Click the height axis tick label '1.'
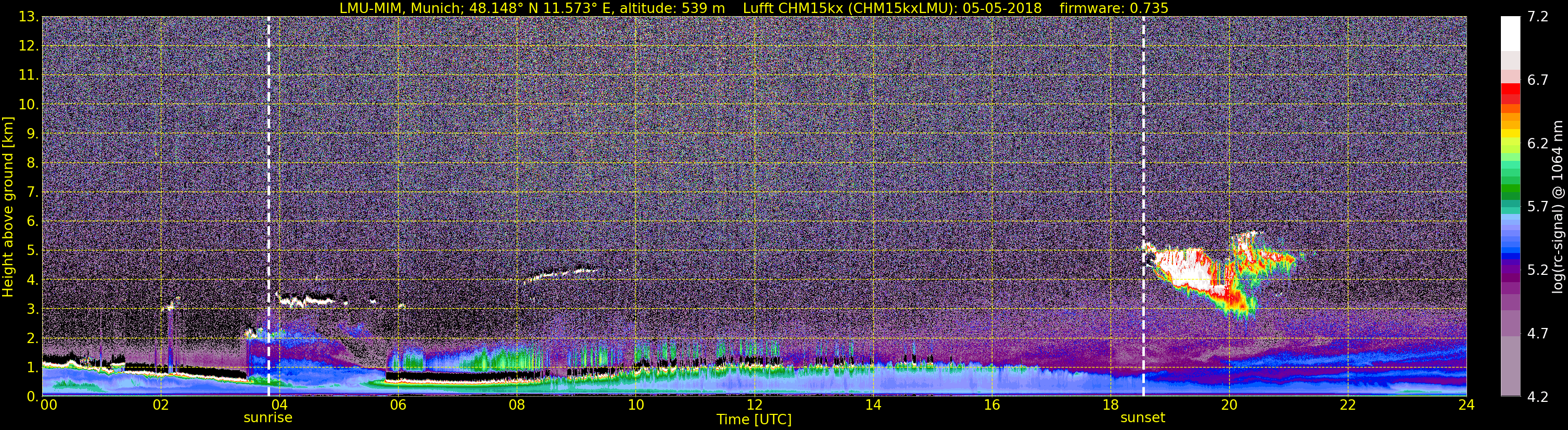 coord(32,367)
